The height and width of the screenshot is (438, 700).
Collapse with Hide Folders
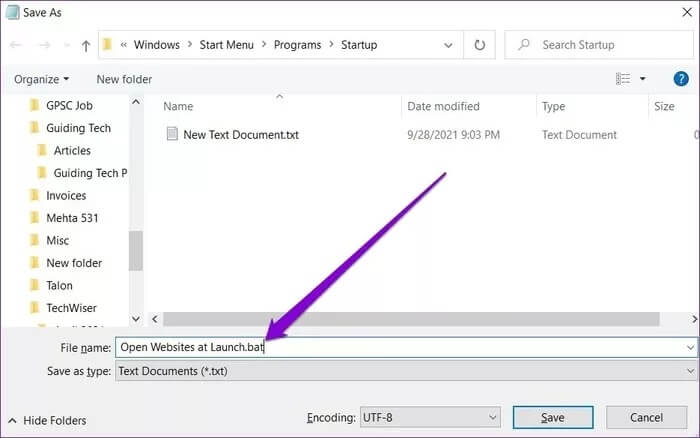pos(47,421)
